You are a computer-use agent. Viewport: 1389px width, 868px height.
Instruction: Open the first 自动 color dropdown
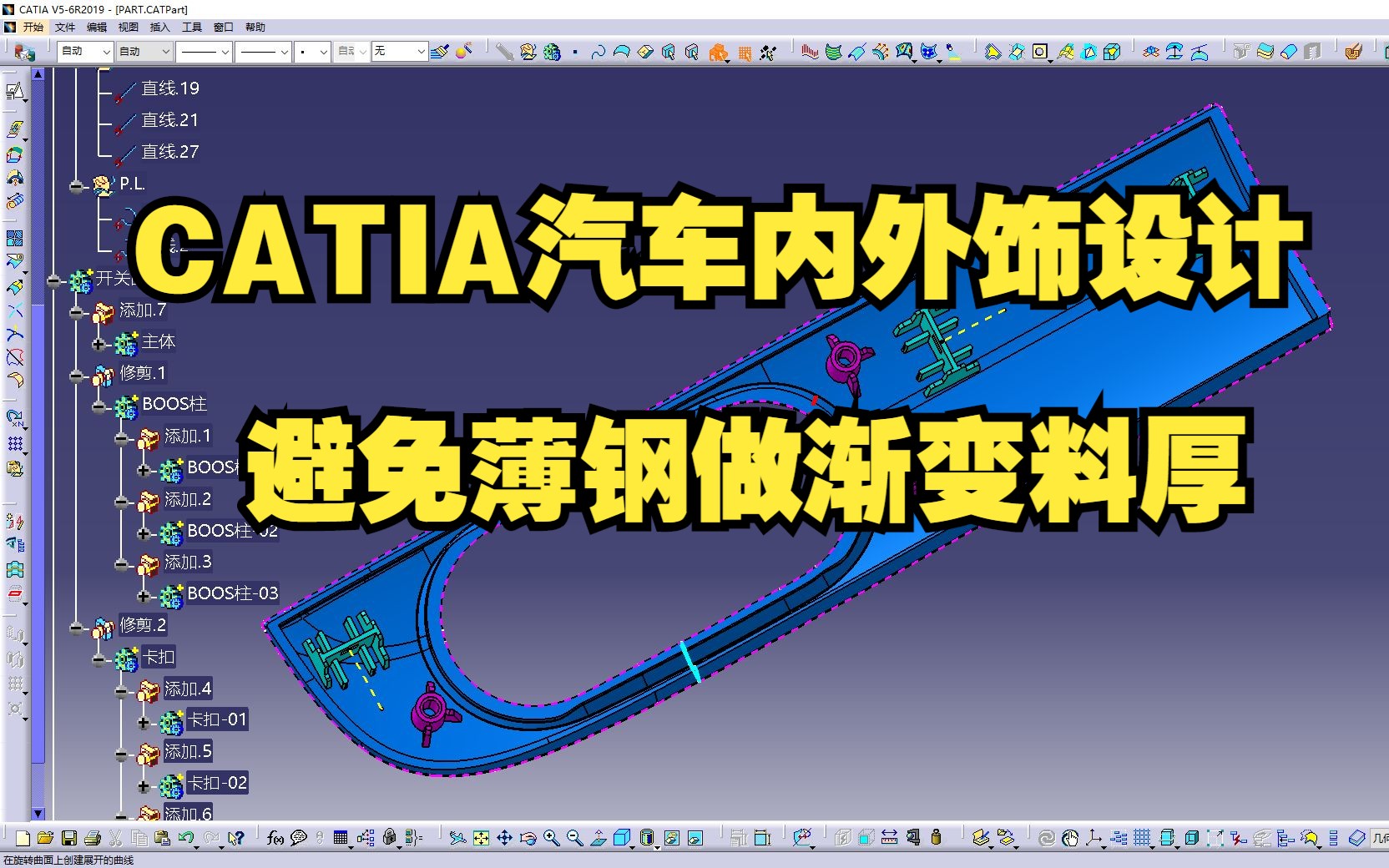click(x=85, y=52)
